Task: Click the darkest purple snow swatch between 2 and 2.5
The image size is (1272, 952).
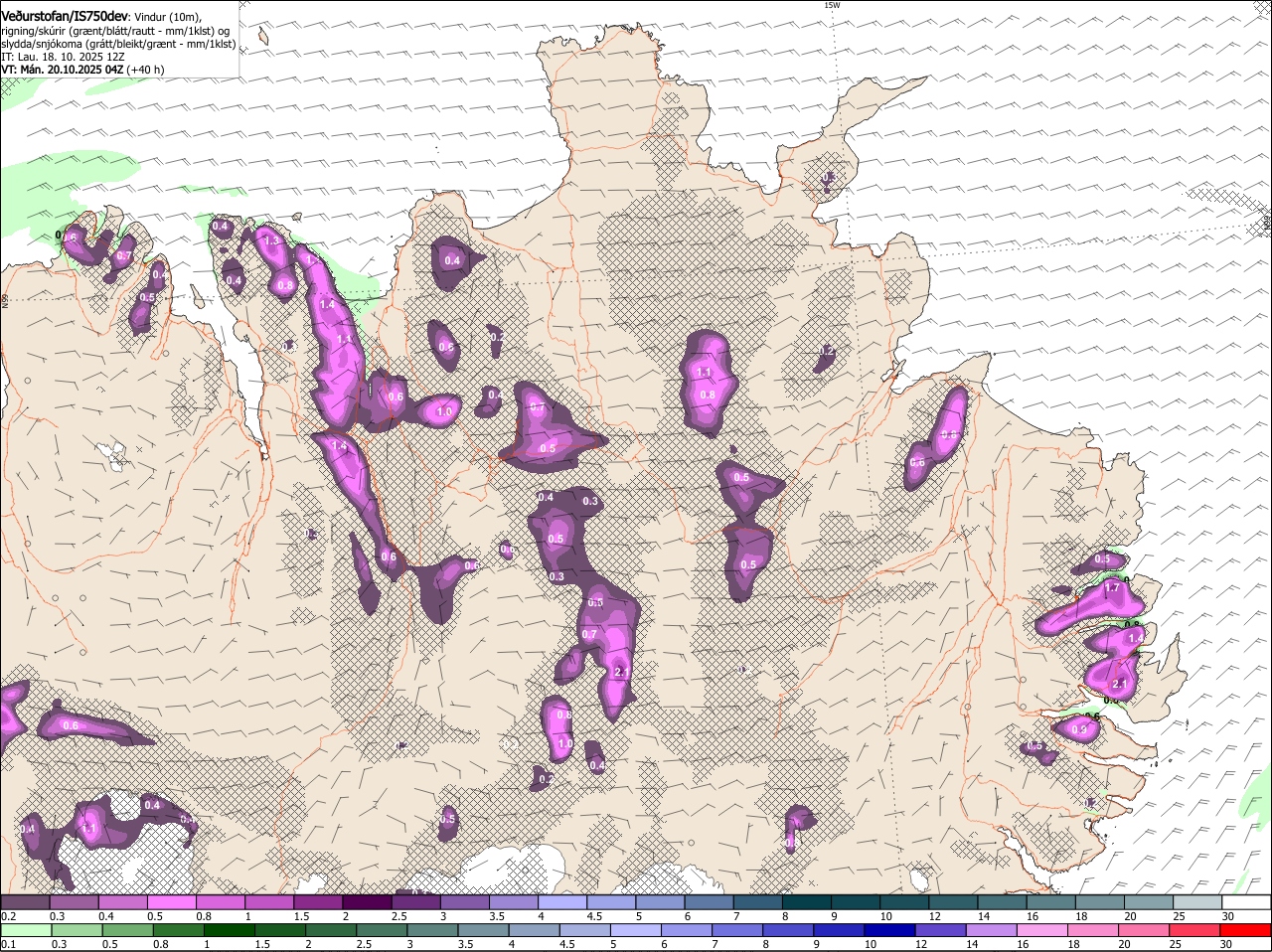Action: click(367, 902)
